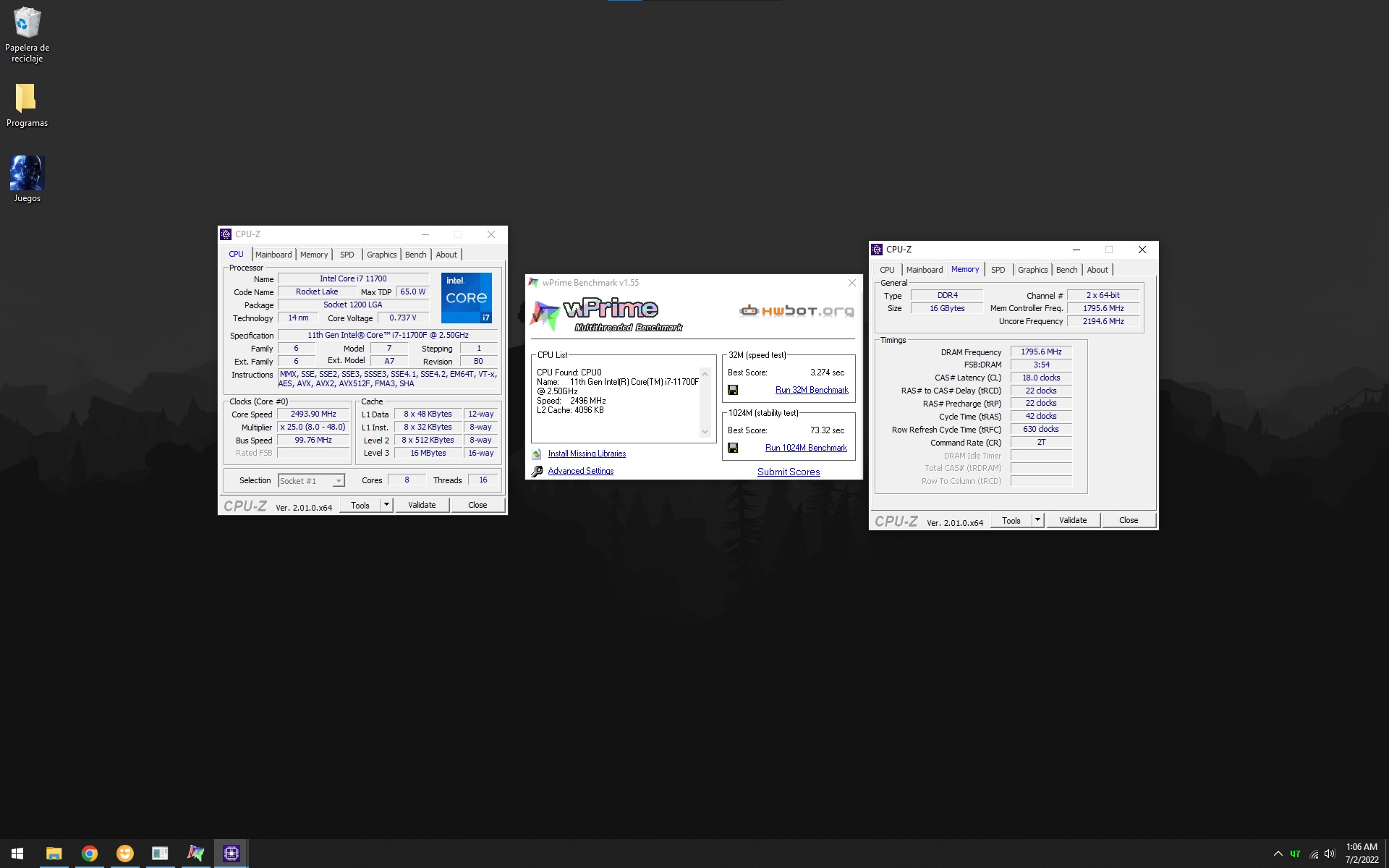Click Tools button in left CPU-Z
Image resolution: width=1389 pixels, height=868 pixels.
[360, 505]
